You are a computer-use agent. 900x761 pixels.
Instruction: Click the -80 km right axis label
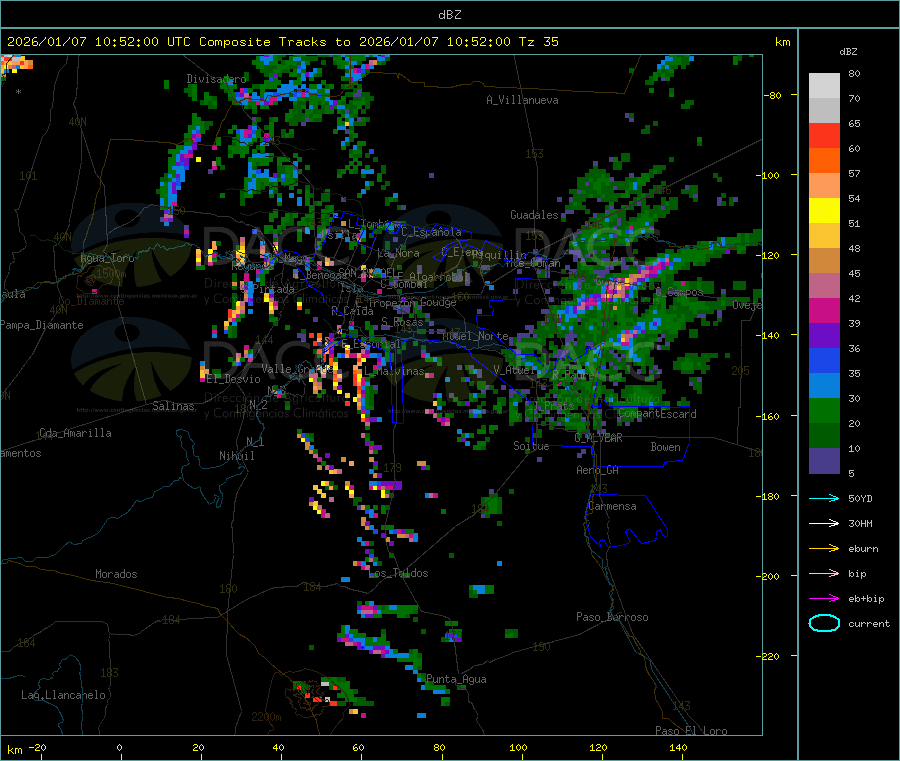coord(774,95)
